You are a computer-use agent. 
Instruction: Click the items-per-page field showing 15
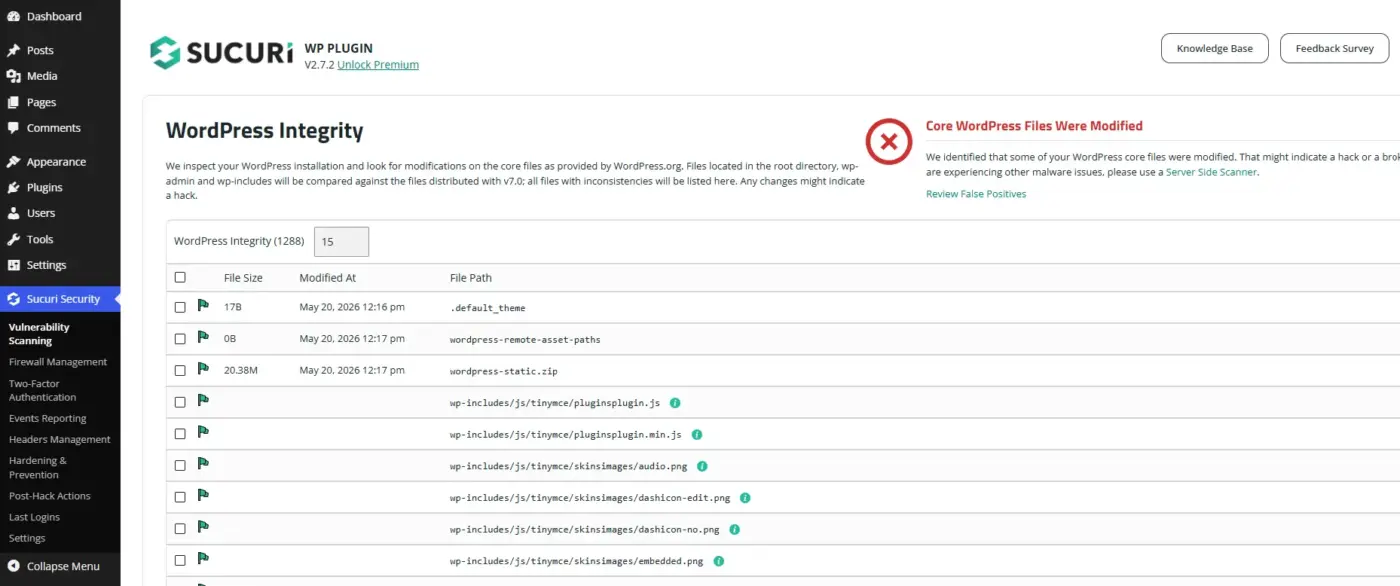[341, 241]
